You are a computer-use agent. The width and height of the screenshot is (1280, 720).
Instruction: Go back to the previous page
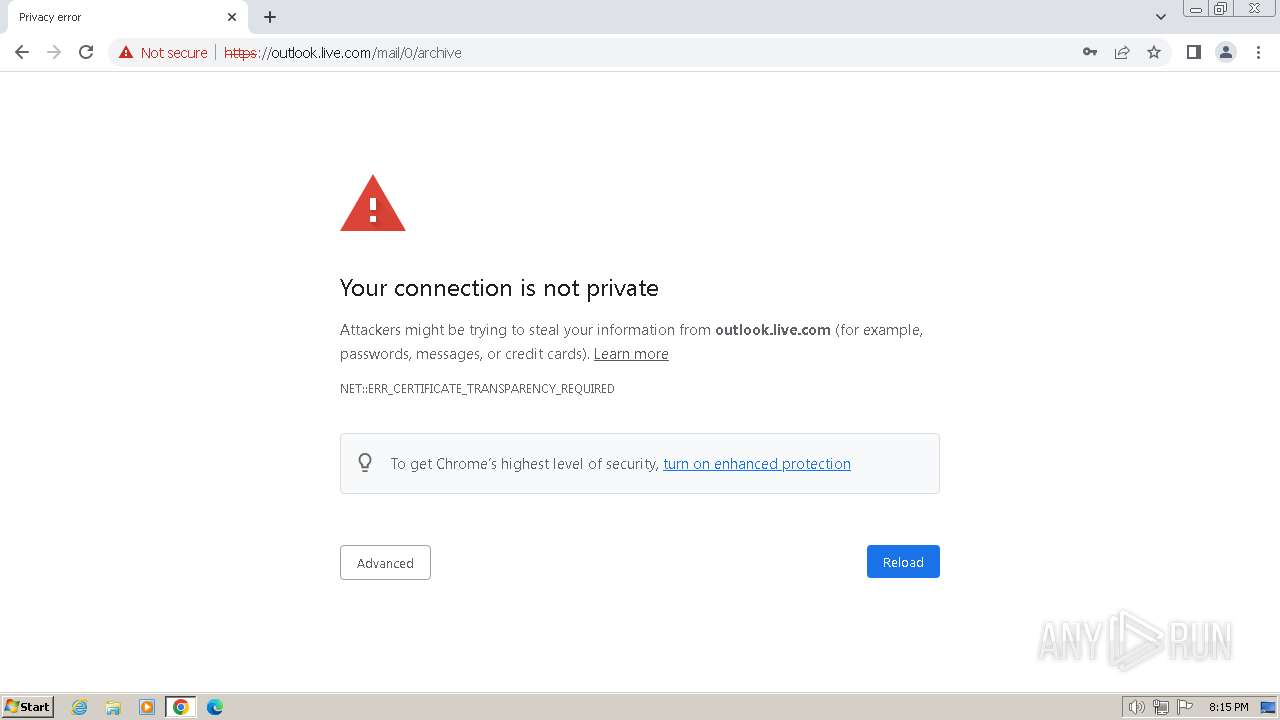(22, 52)
